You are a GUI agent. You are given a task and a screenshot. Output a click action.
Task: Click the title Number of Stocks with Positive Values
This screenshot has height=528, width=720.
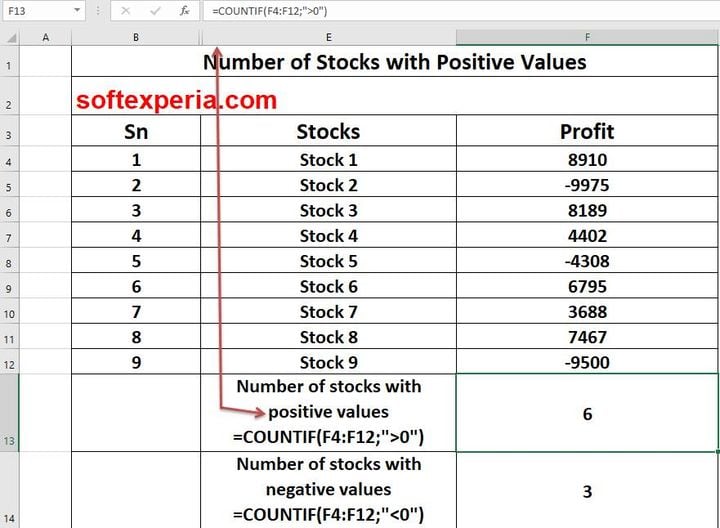coord(394,62)
